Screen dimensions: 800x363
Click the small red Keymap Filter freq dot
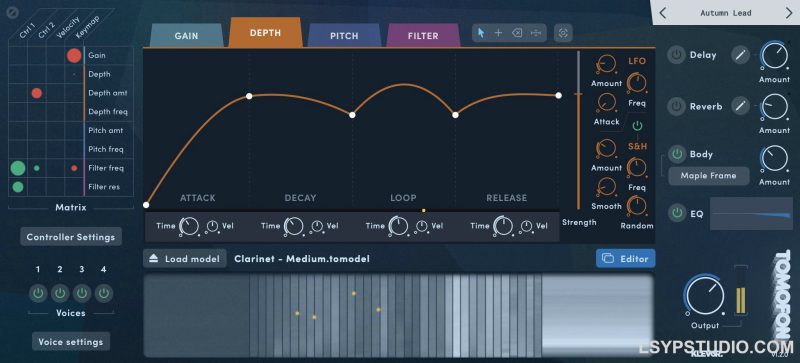coord(74,168)
